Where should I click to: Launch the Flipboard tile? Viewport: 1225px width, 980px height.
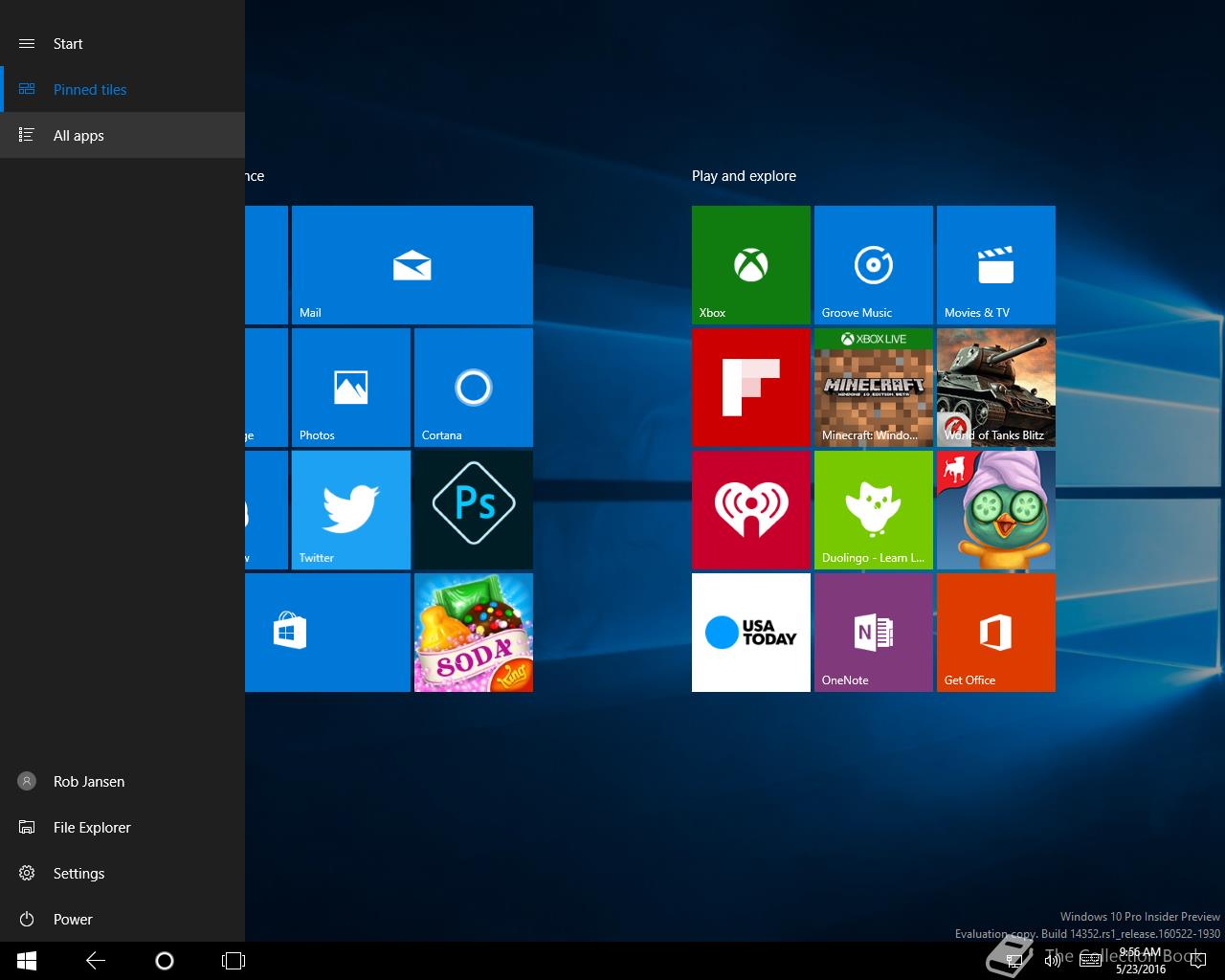coord(750,388)
